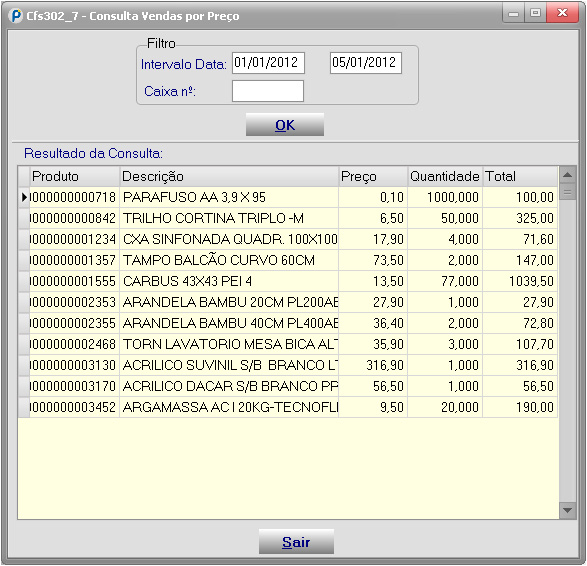Focus the end date field 05/01/2012
The height and width of the screenshot is (566, 587).
[366, 63]
